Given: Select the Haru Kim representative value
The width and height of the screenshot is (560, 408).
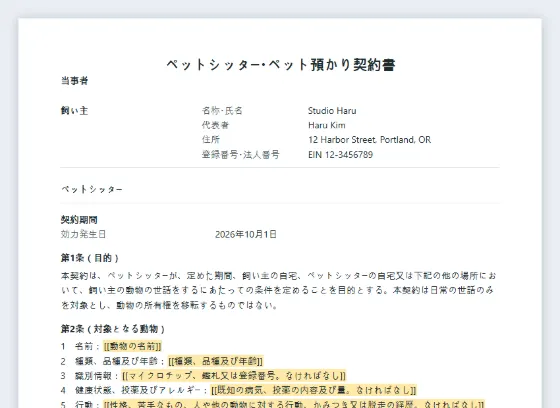Looking at the screenshot, I should click(327, 125).
